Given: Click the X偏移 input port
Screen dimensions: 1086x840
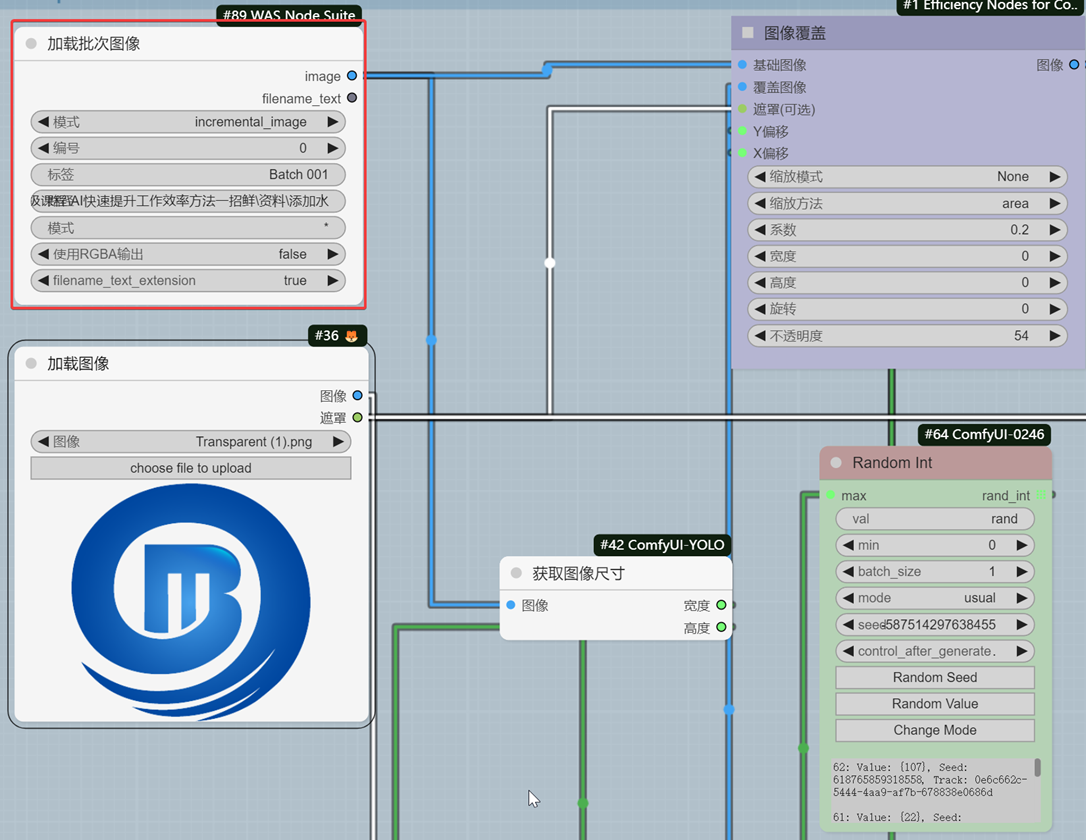Looking at the screenshot, I should click(x=742, y=153).
